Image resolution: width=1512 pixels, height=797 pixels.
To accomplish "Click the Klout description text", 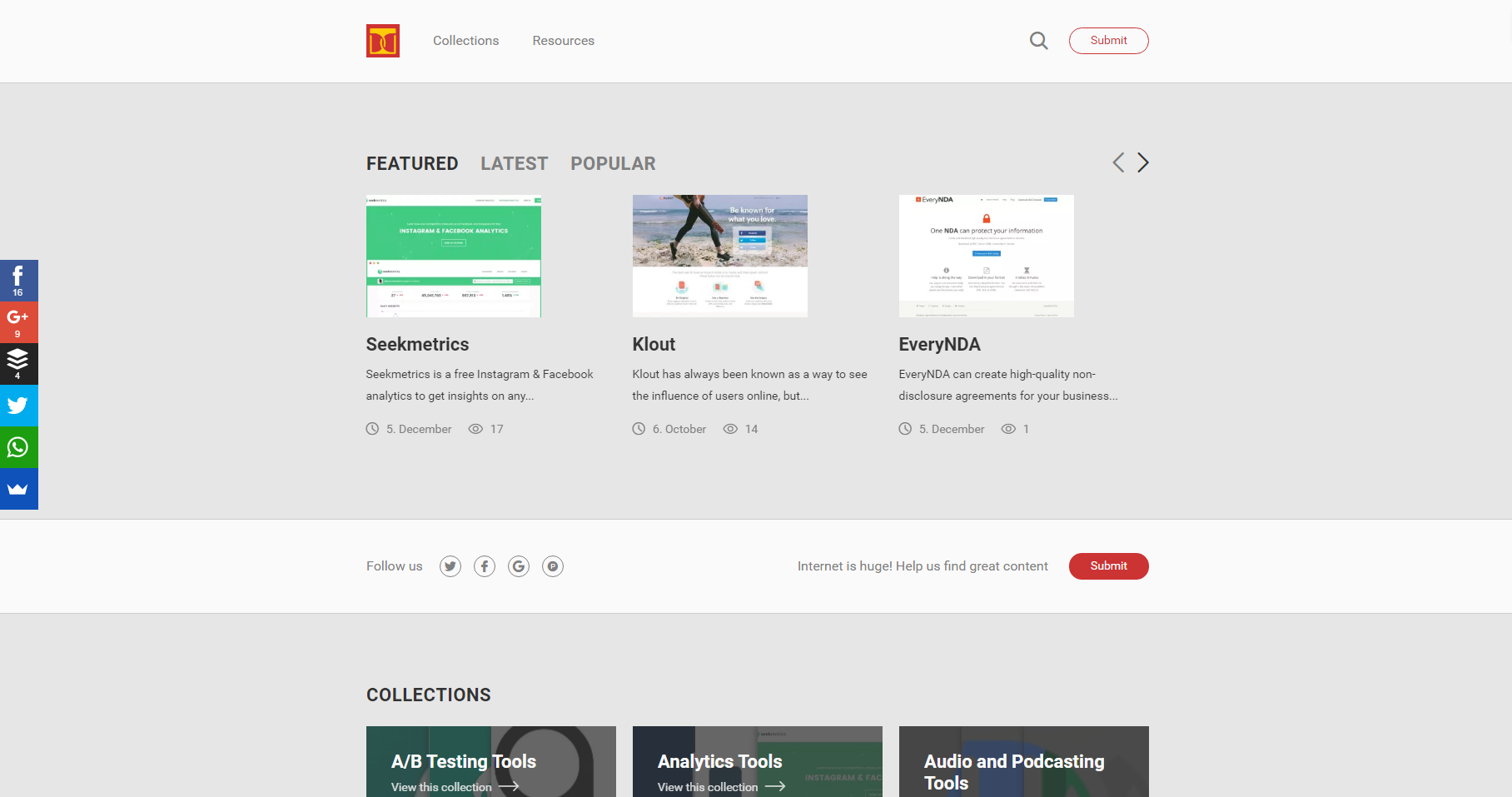I will pyautogui.click(x=749, y=385).
